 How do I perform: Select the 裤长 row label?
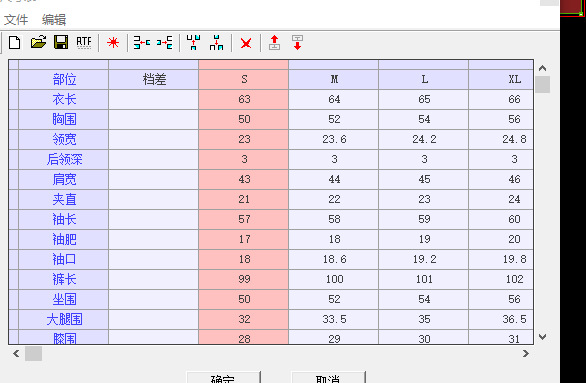[x=64, y=279]
